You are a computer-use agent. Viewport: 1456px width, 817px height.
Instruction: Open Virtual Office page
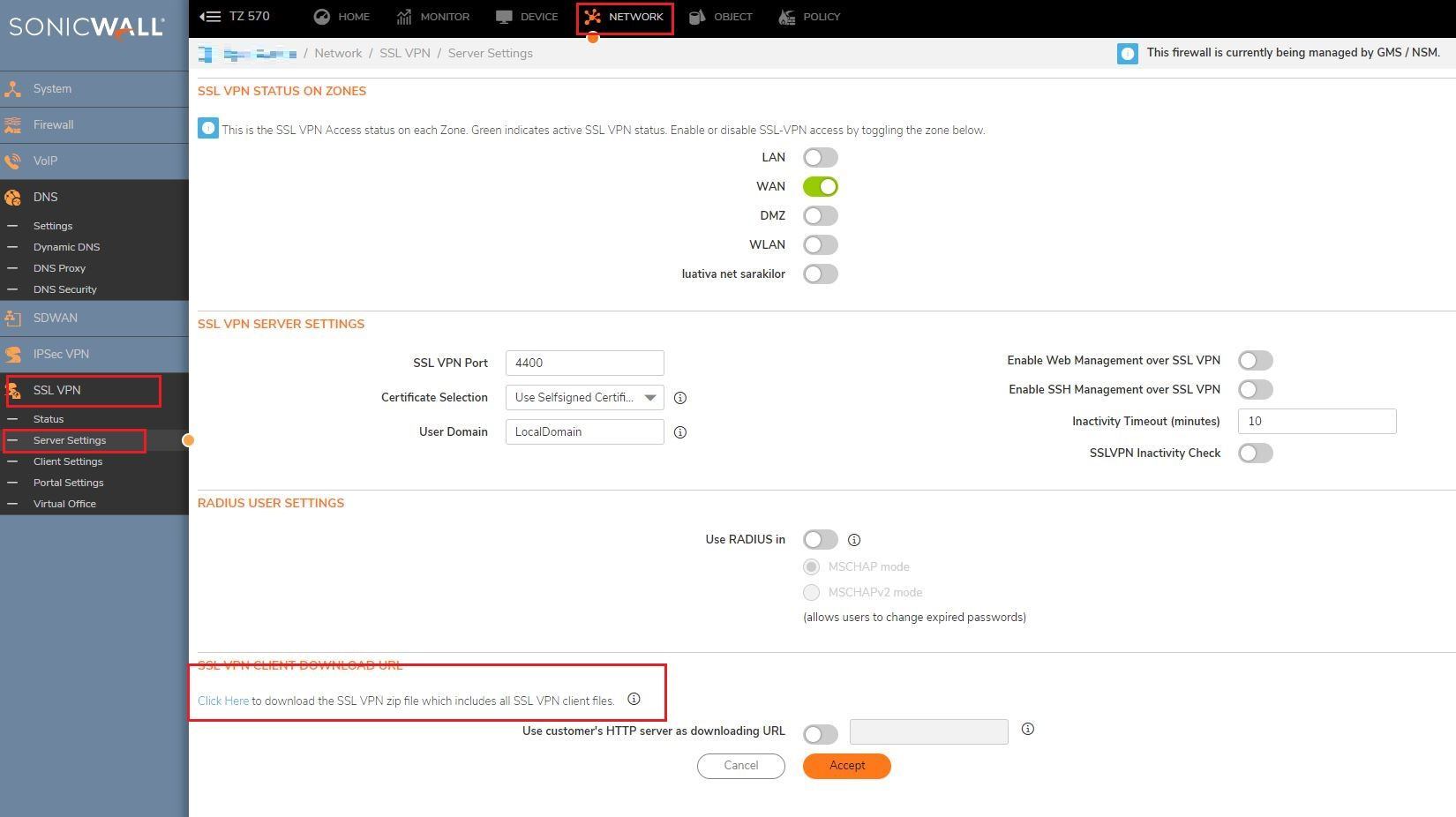(64, 504)
